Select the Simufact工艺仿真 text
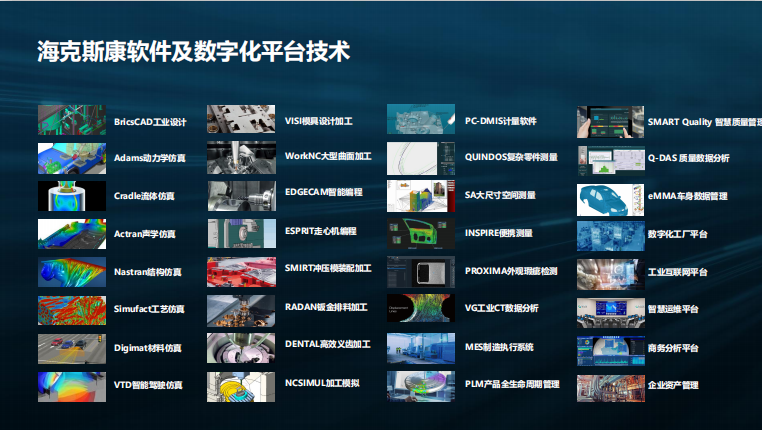Image resolution: width=762 pixels, height=430 pixels. pyautogui.click(x=149, y=309)
